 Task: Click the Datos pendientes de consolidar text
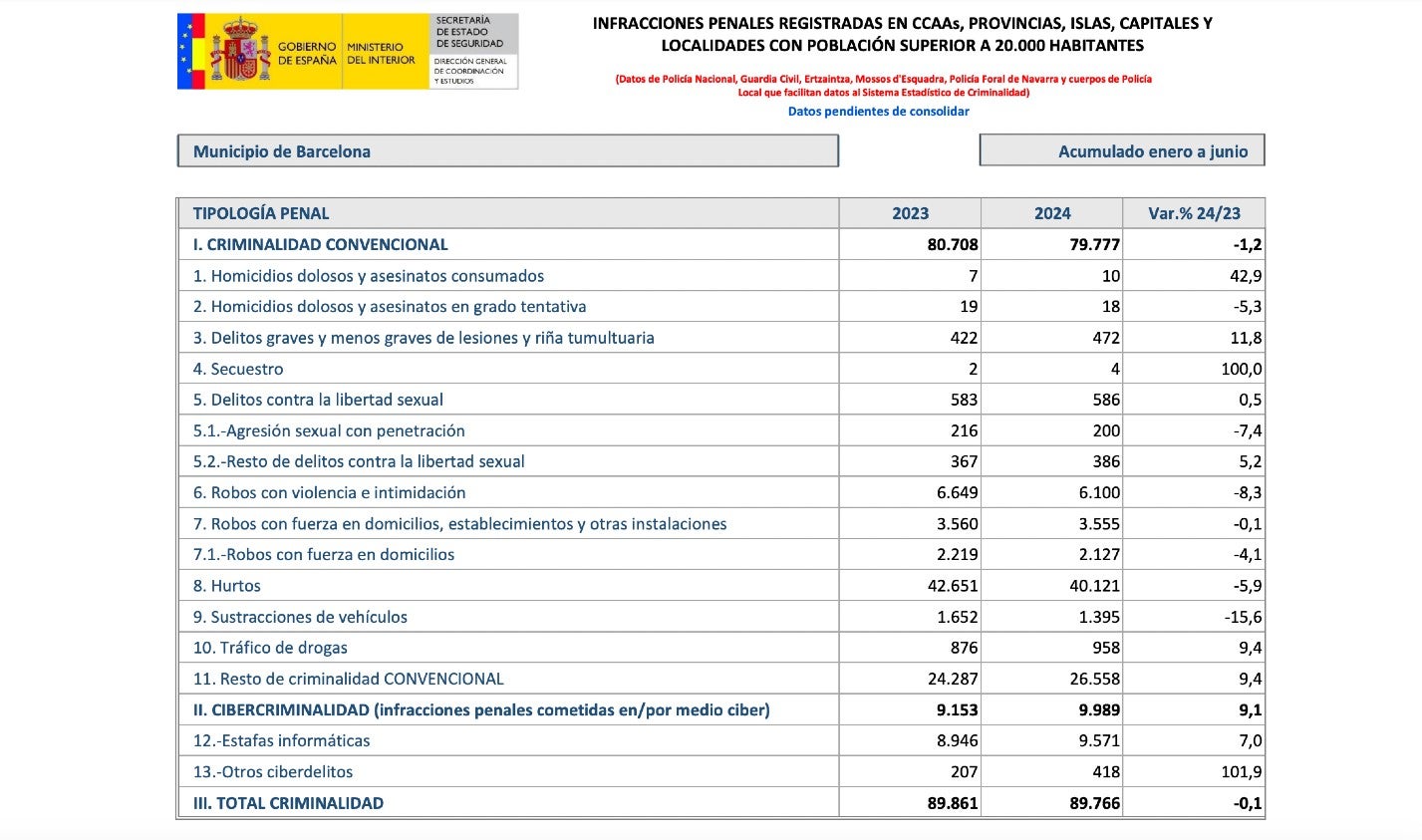point(878,112)
